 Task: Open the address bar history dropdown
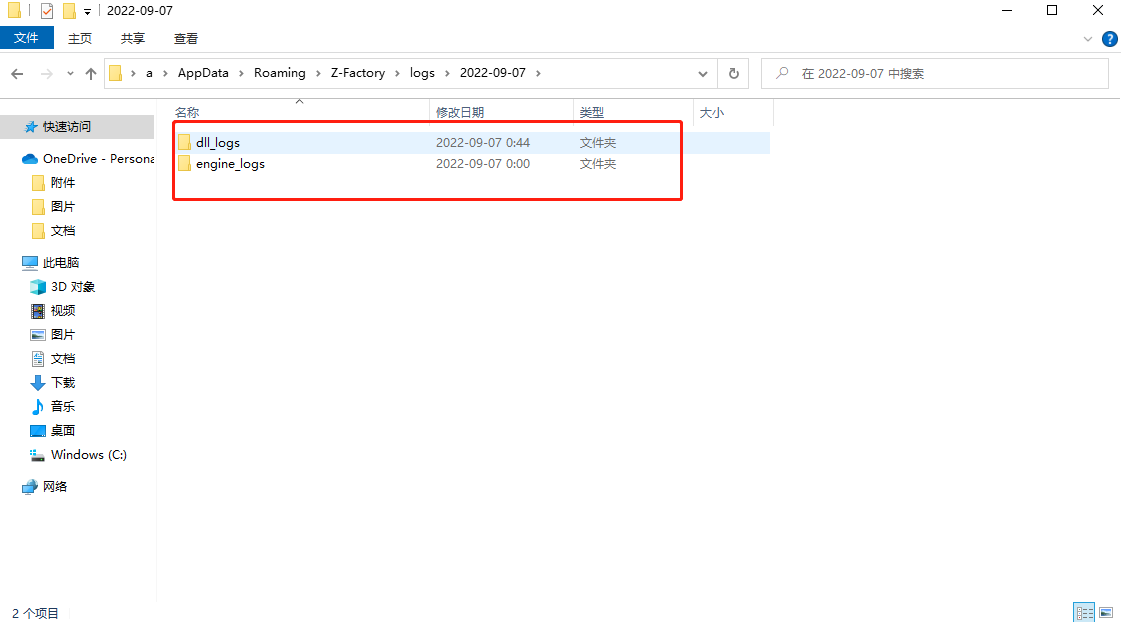[703, 74]
